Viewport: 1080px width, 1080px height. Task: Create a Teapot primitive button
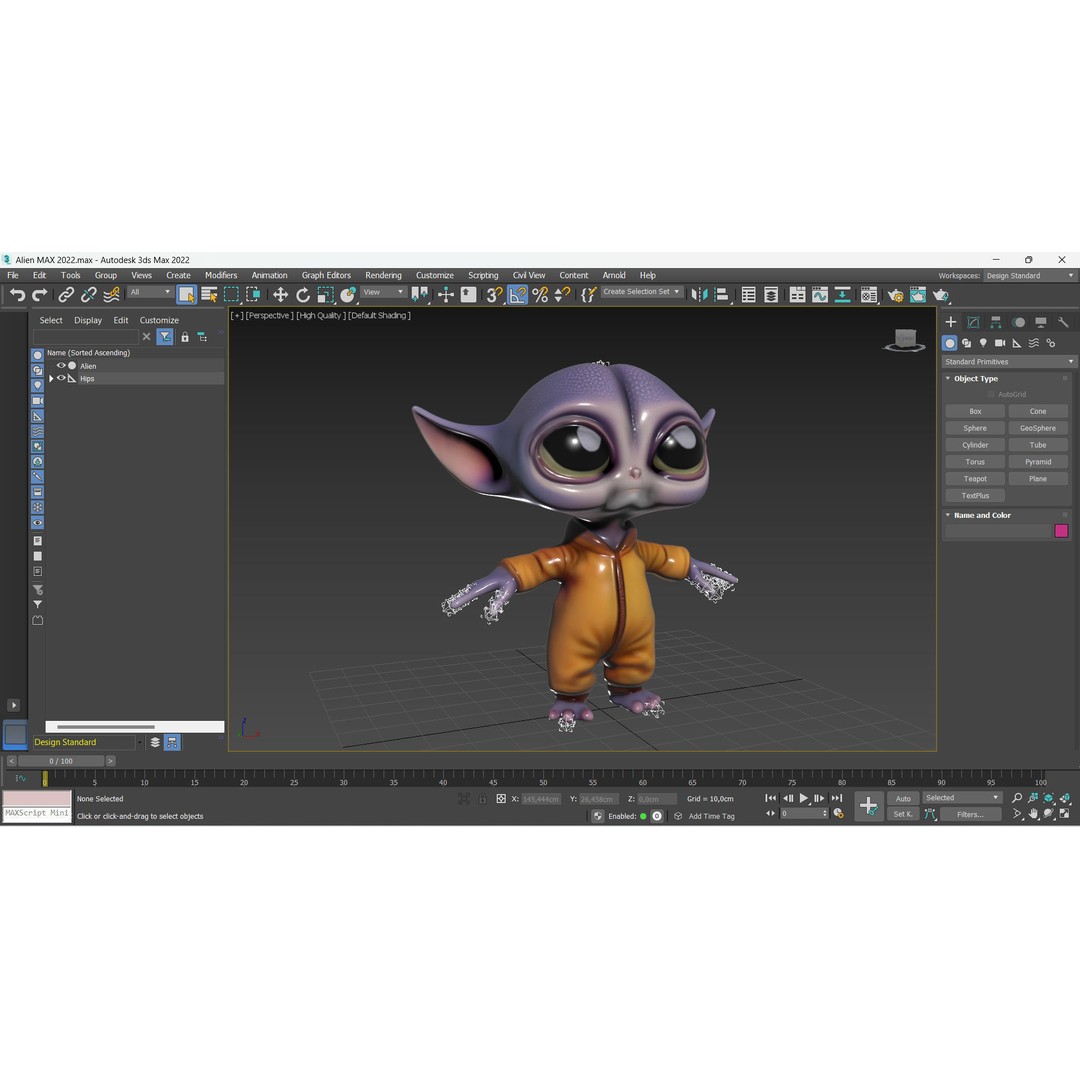coord(975,479)
